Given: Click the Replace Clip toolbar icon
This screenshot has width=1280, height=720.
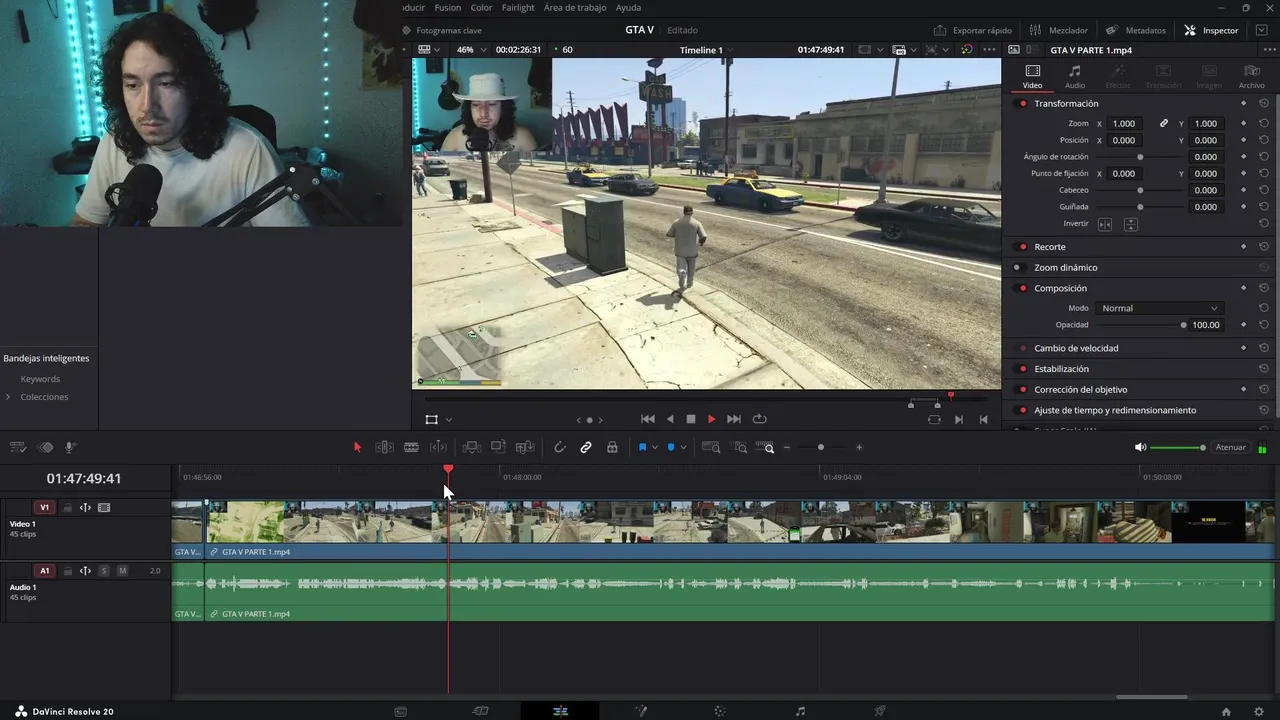Looking at the screenshot, I should click(x=524, y=447).
